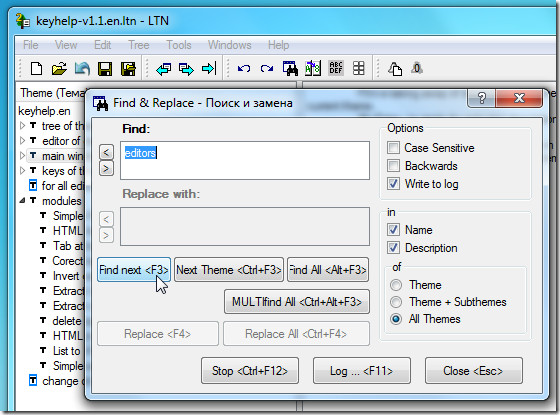Select the 'List to' tree item

(x=66, y=351)
